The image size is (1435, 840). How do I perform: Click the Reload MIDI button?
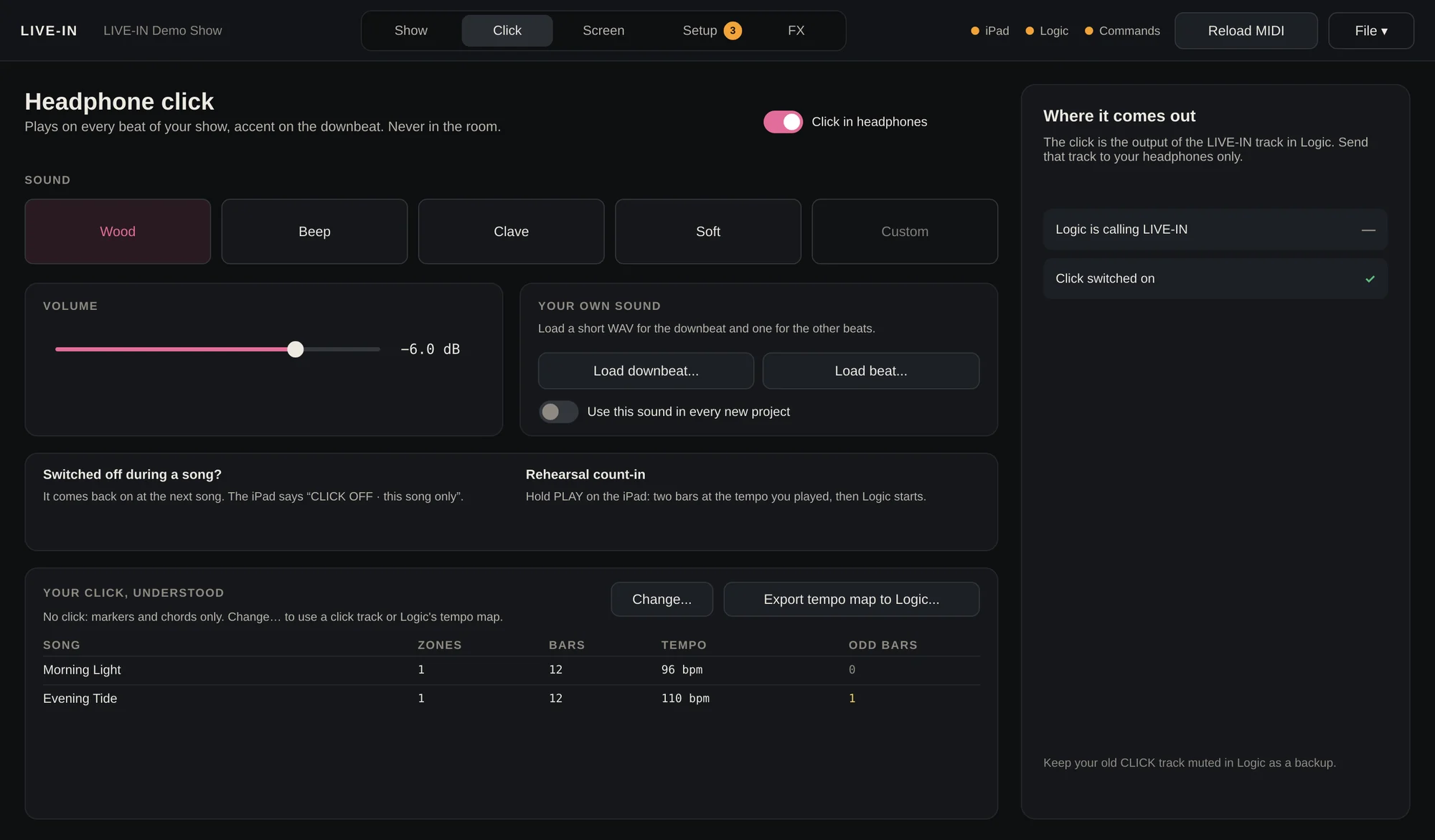click(x=1246, y=31)
